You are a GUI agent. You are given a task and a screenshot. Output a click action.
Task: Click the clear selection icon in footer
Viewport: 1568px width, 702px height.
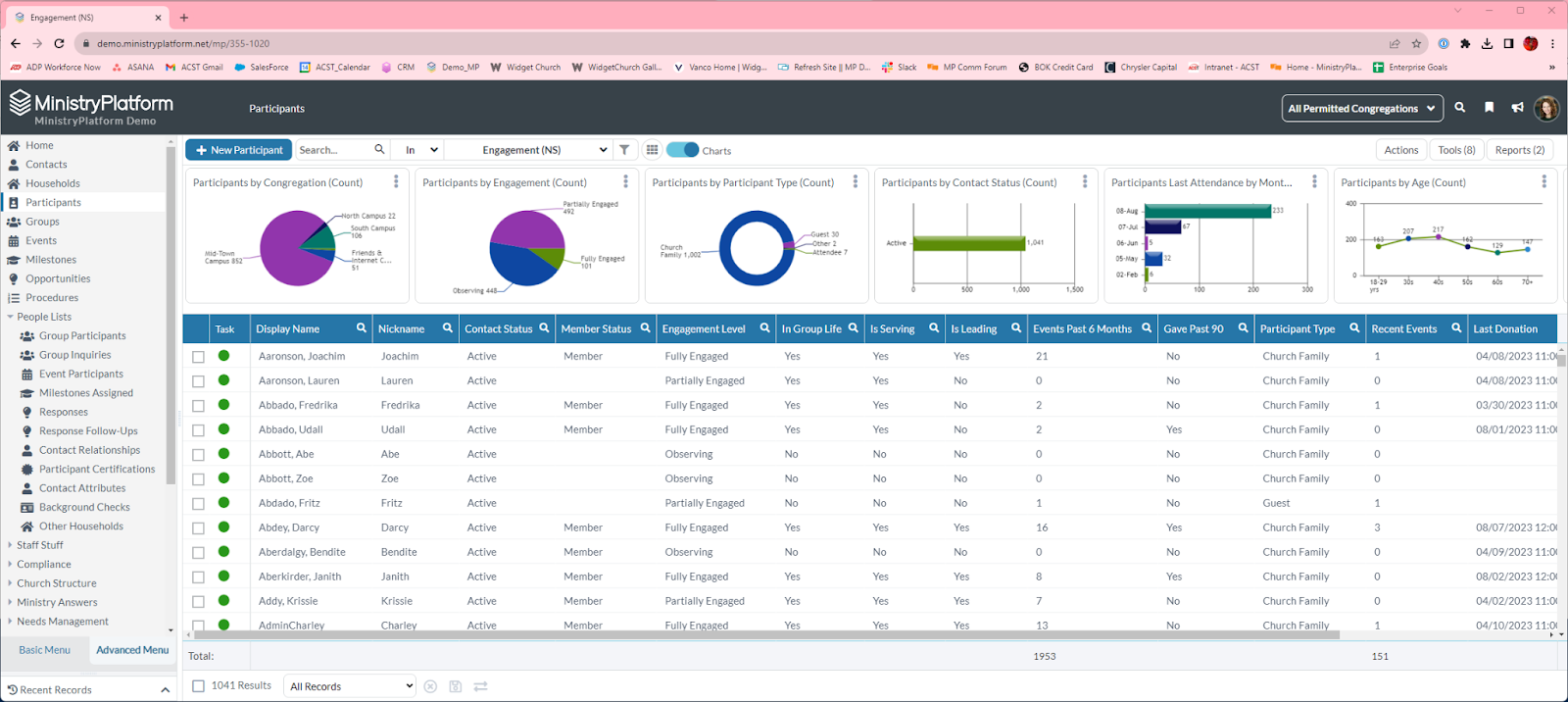coord(430,686)
